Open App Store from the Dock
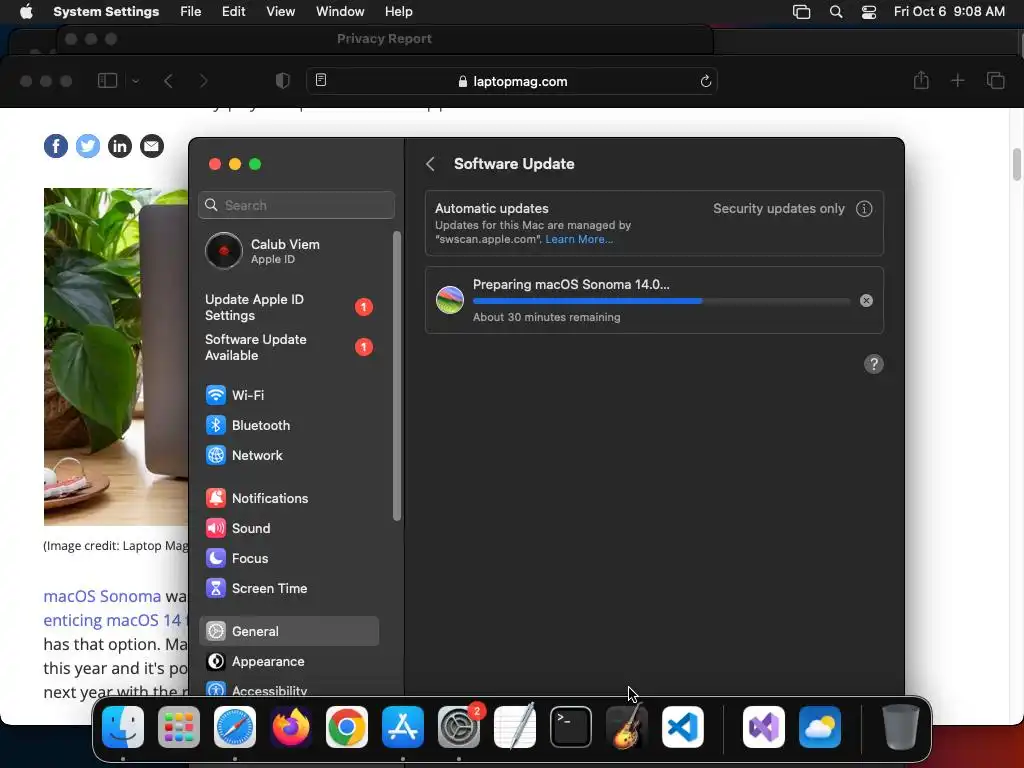 point(403,727)
